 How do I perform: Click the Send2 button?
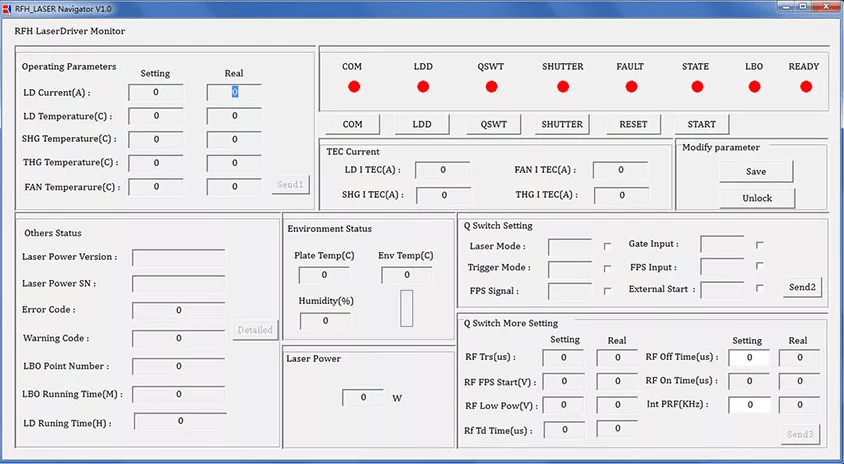(x=802, y=287)
